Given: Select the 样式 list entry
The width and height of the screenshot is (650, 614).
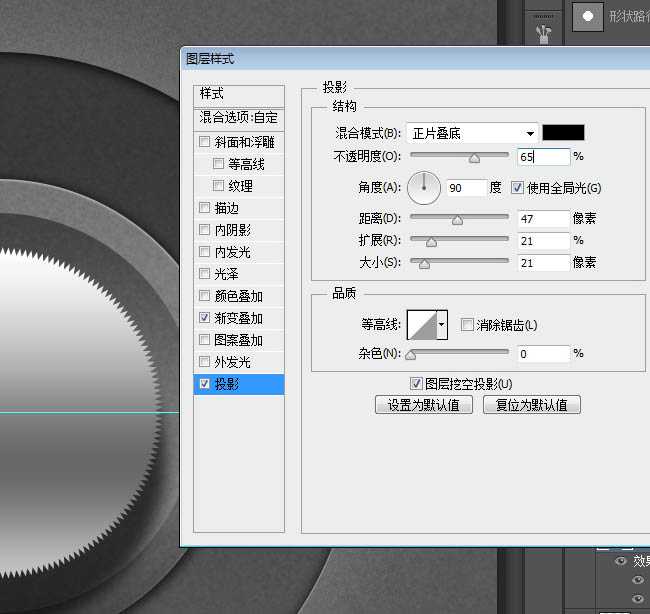Looking at the screenshot, I should [239, 95].
